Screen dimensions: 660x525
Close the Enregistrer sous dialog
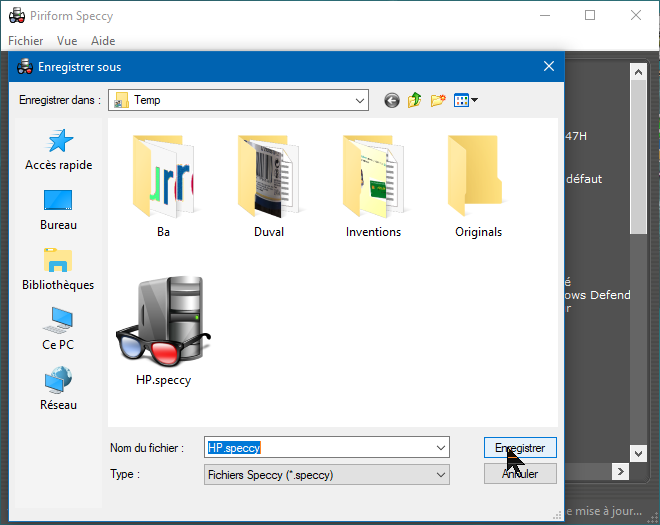point(548,66)
